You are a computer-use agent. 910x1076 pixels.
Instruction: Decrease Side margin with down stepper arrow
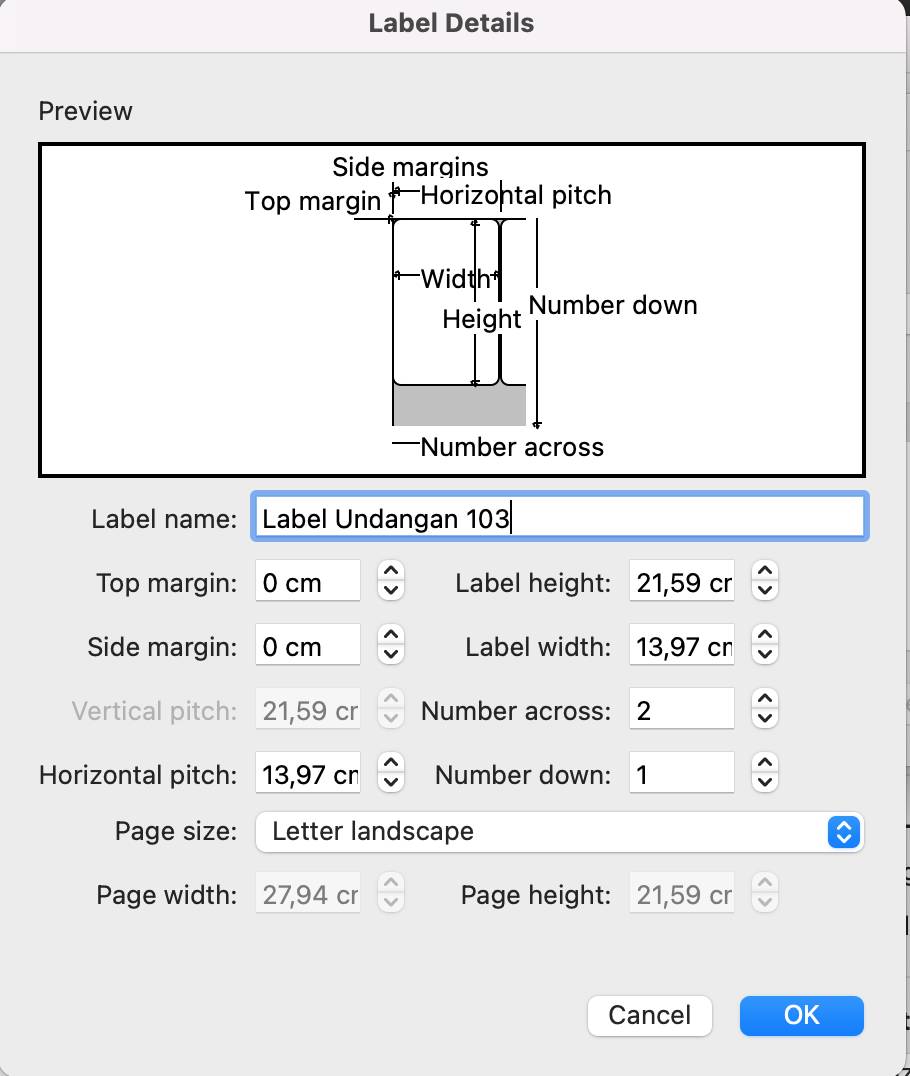pos(390,654)
